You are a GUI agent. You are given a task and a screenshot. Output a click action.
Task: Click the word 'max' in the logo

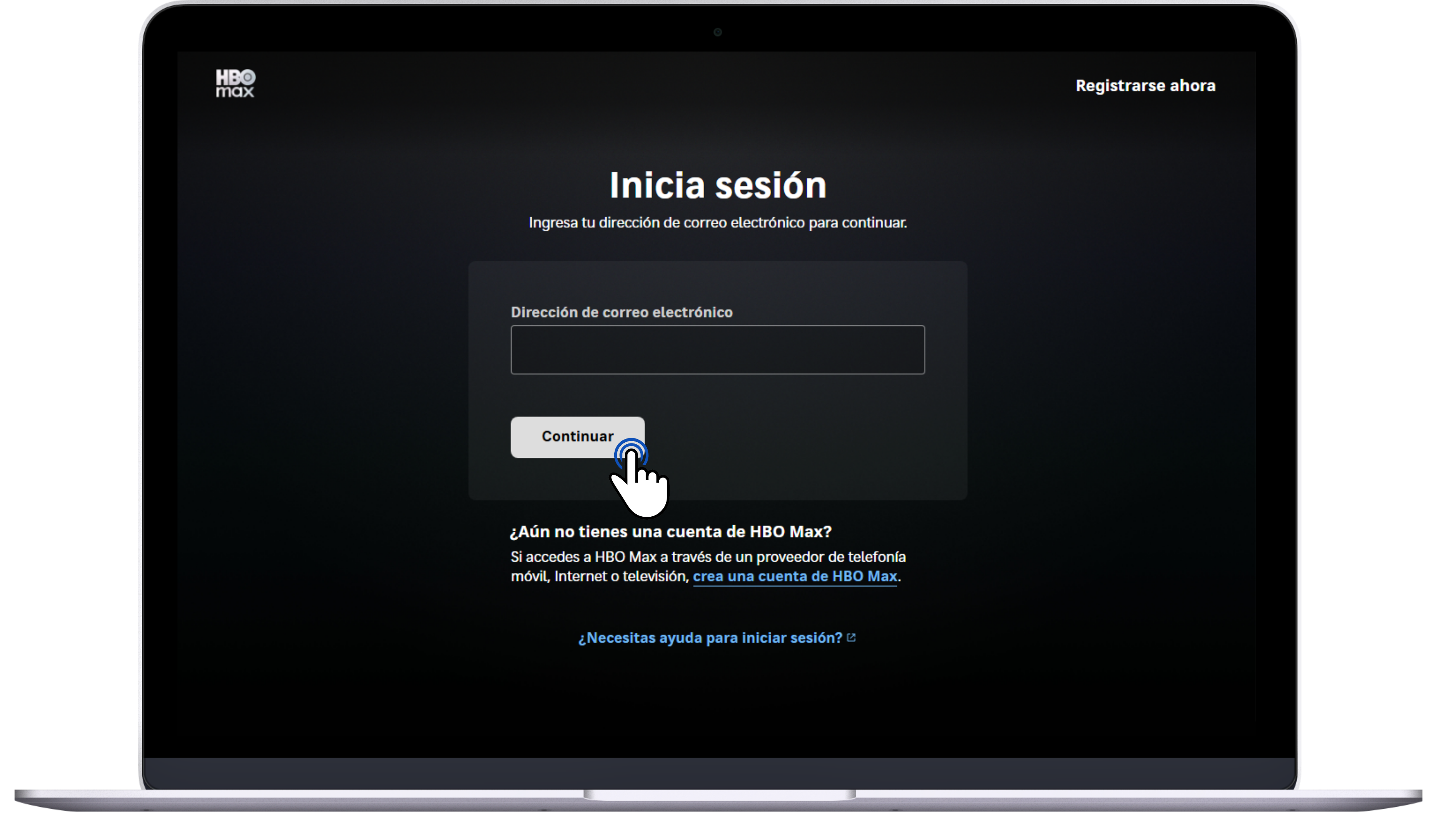tap(234, 92)
